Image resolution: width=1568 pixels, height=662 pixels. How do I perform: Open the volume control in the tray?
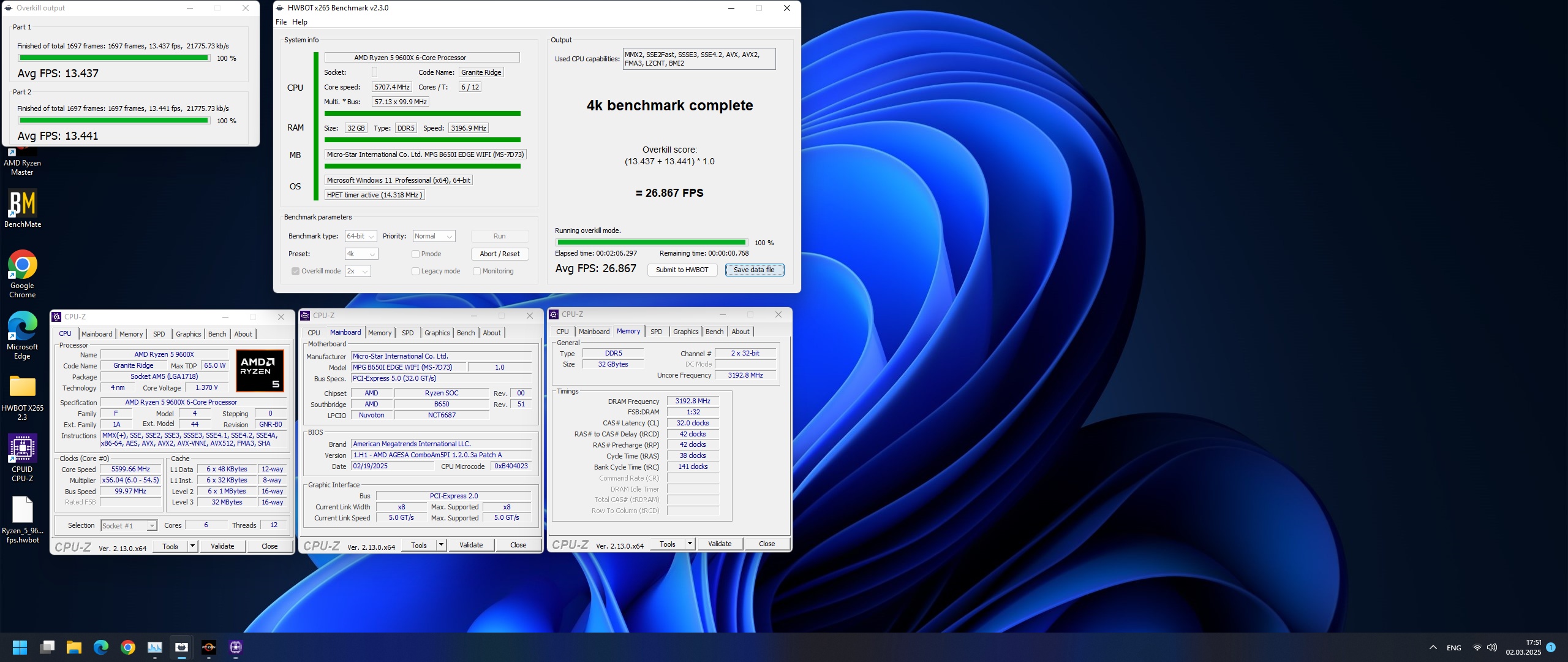click(1491, 647)
